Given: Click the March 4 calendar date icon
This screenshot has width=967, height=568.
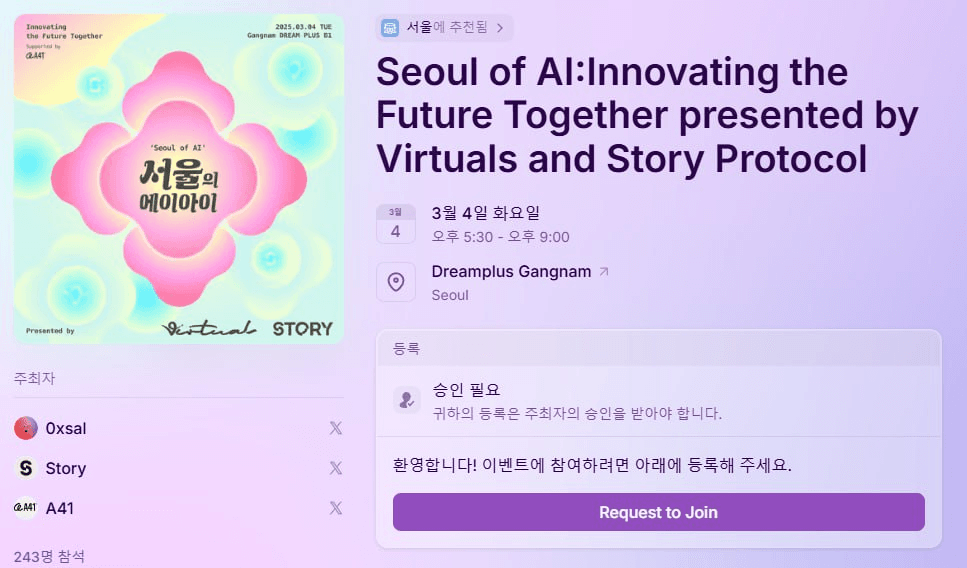Looking at the screenshot, I should (x=396, y=224).
